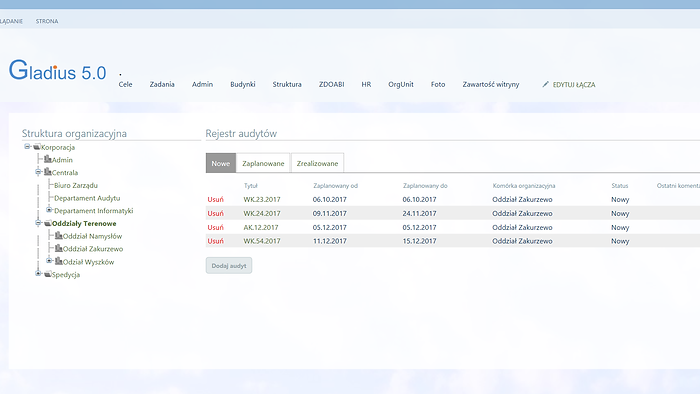Switch to the Zrealizowane tab

[317, 163]
